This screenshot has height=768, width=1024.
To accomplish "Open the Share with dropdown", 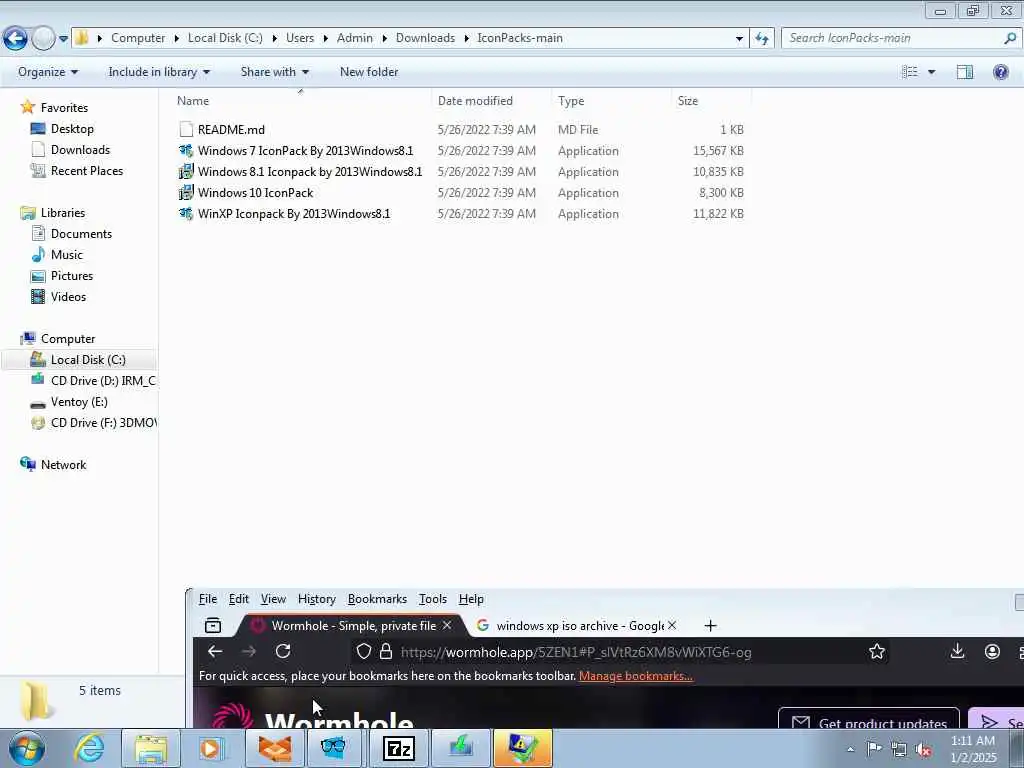I will [x=274, y=72].
